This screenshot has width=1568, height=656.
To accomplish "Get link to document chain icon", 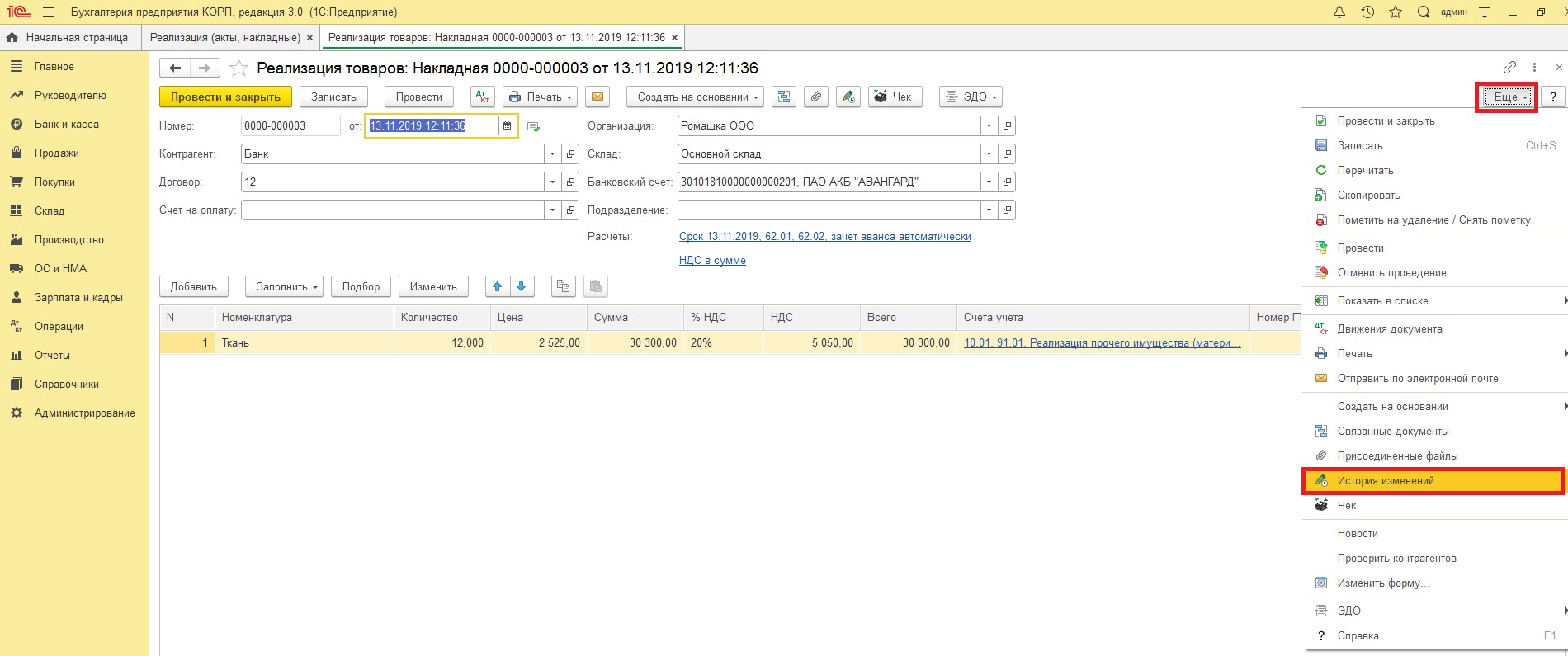I will click(1509, 68).
